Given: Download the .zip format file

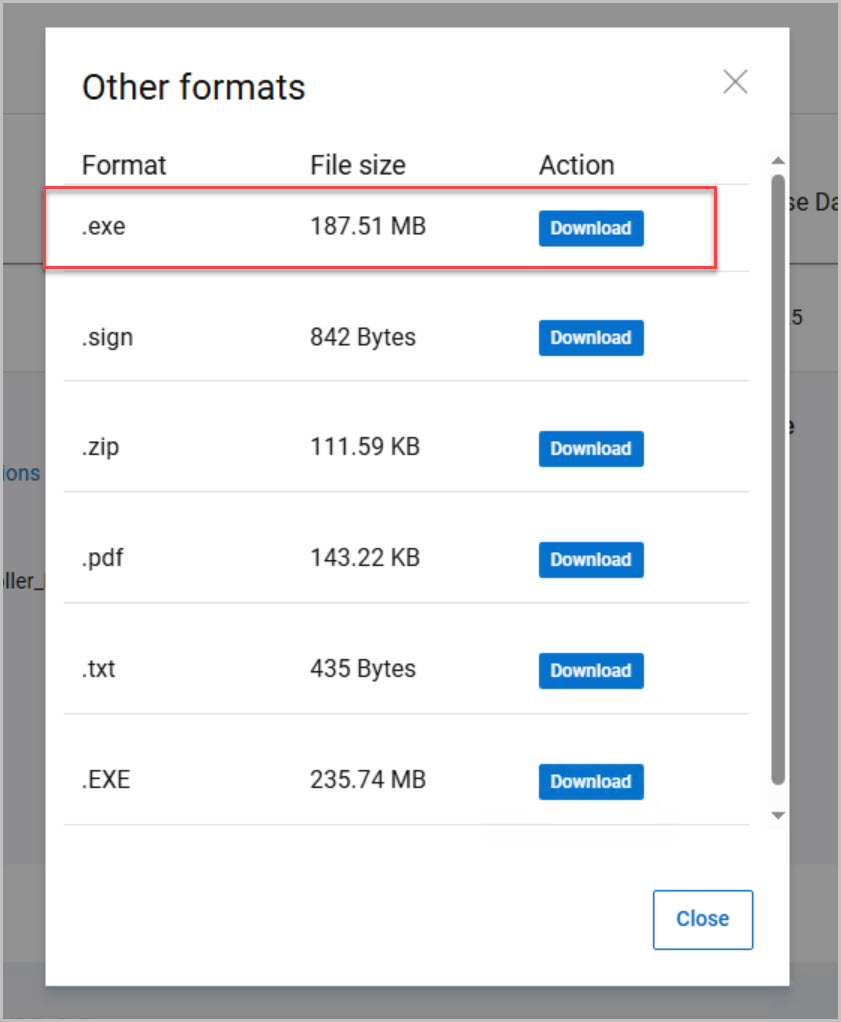Looking at the screenshot, I should click(591, 449).
